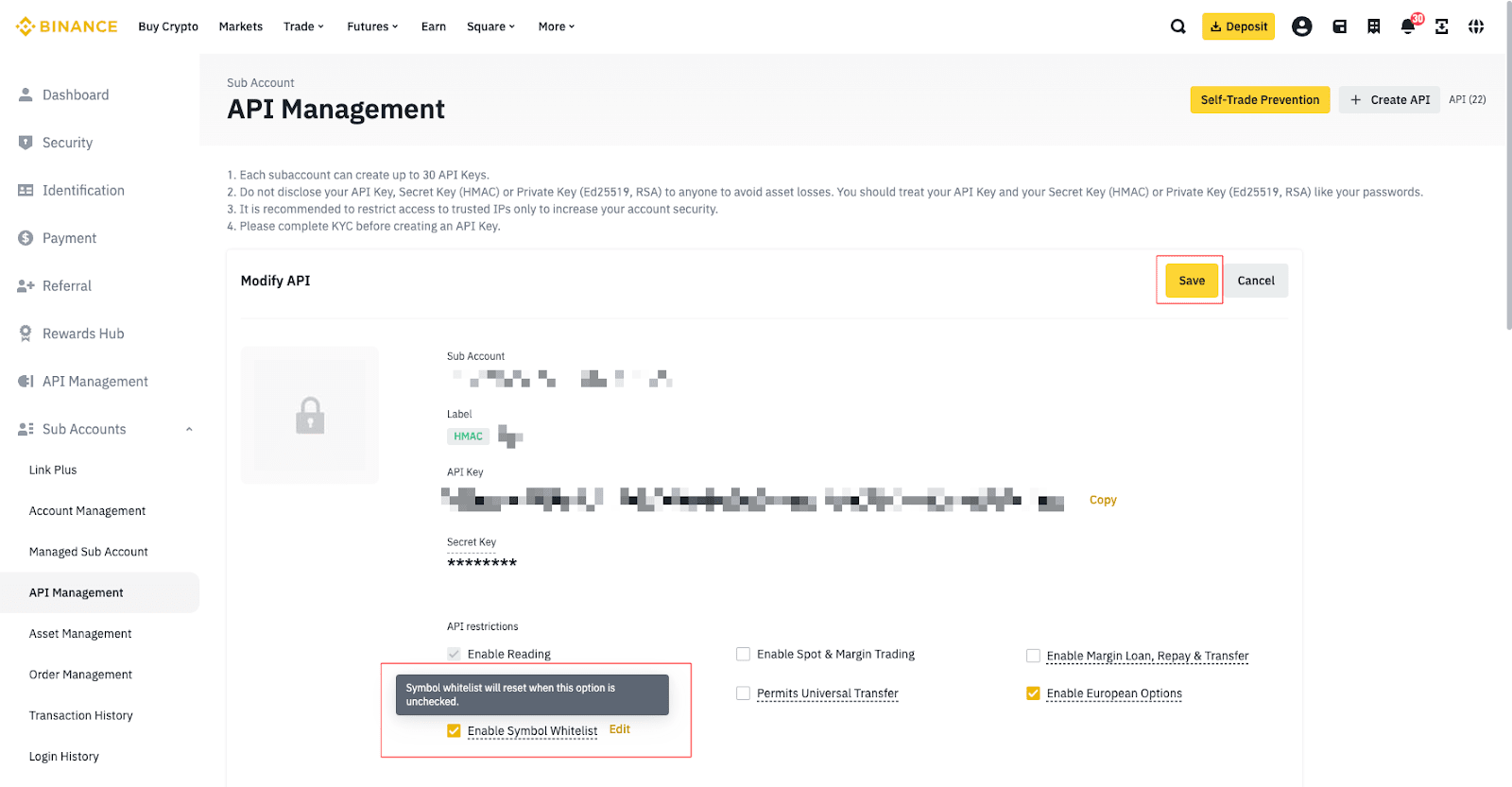This screenshot has height=787, width=1512.
Task: Open the user profile icon
Action: point(1301,26)
